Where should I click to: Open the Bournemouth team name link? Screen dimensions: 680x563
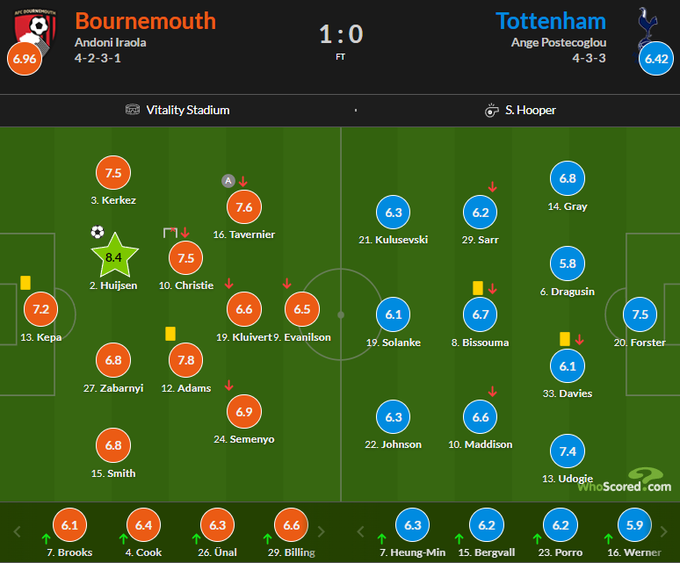coord(145,20)
